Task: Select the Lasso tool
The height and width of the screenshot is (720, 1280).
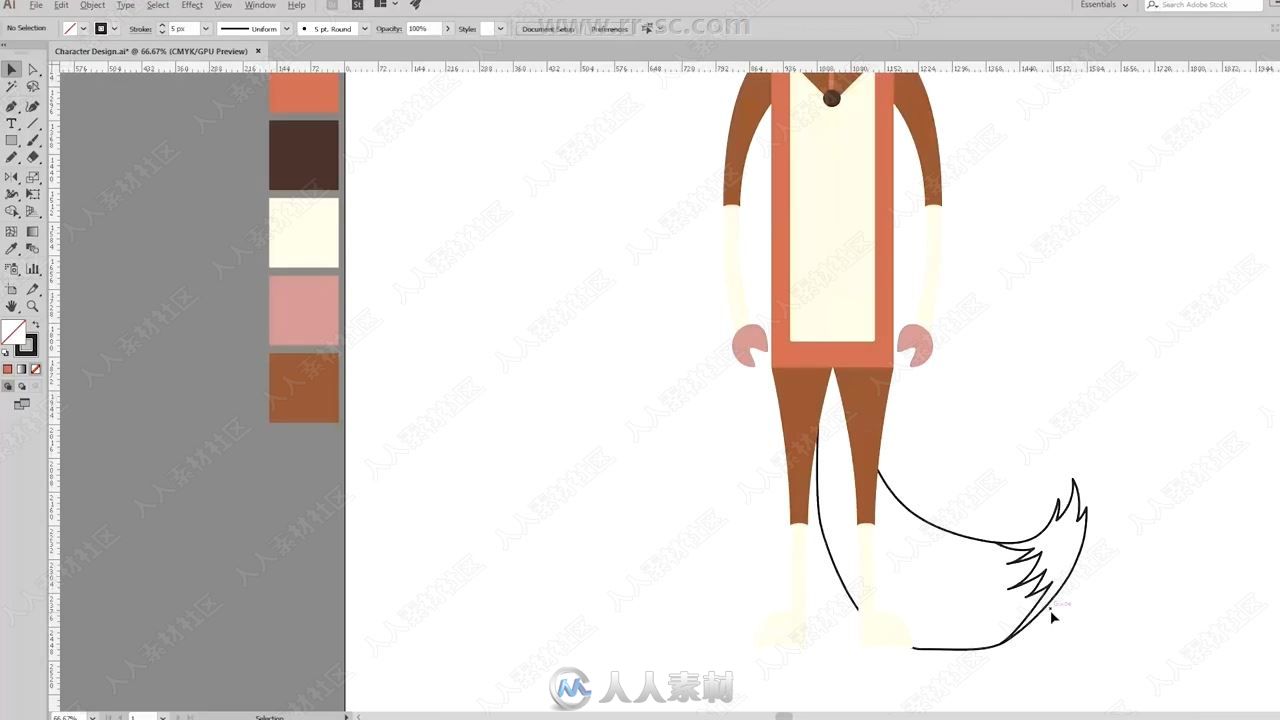Action: [x=32, y=87]
